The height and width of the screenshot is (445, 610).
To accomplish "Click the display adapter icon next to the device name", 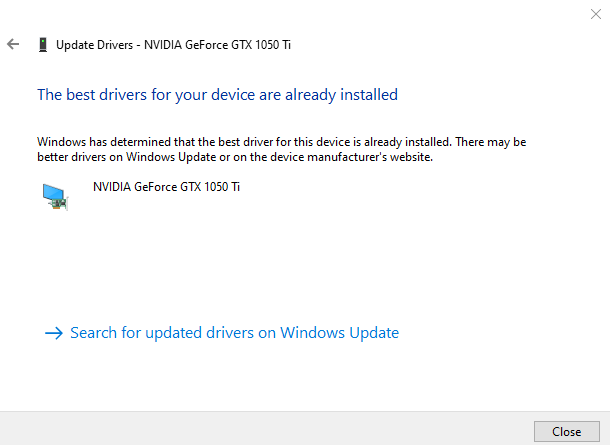I will [x=54, y=195].
